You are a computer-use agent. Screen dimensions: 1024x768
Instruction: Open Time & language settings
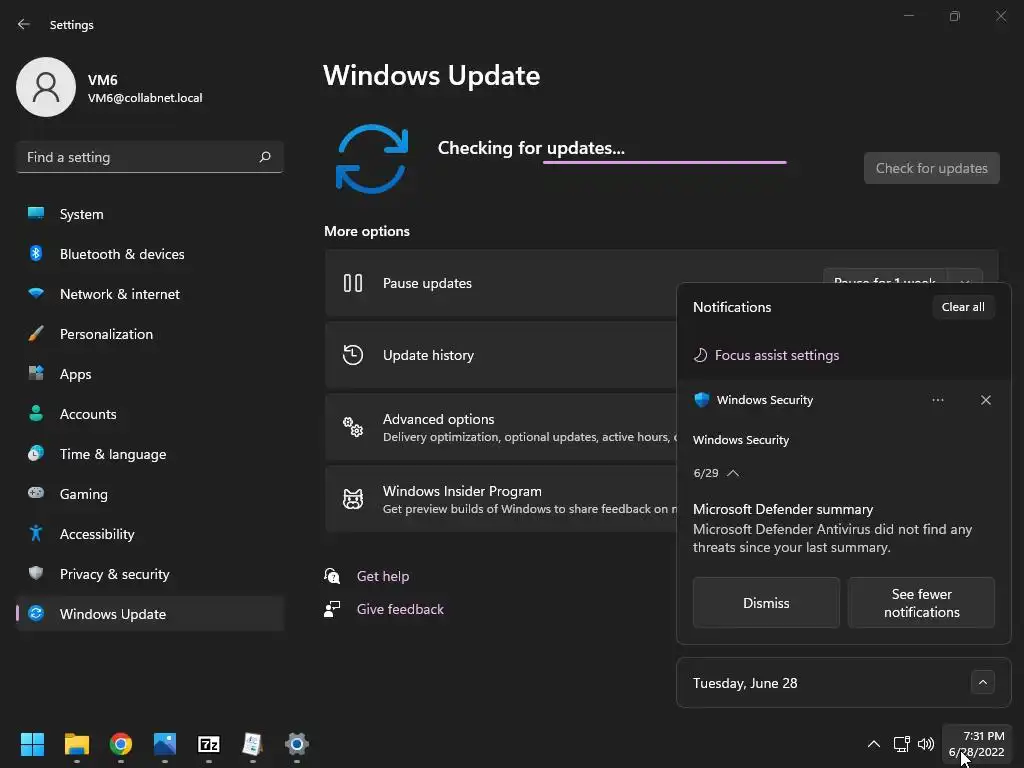(150, 454)
